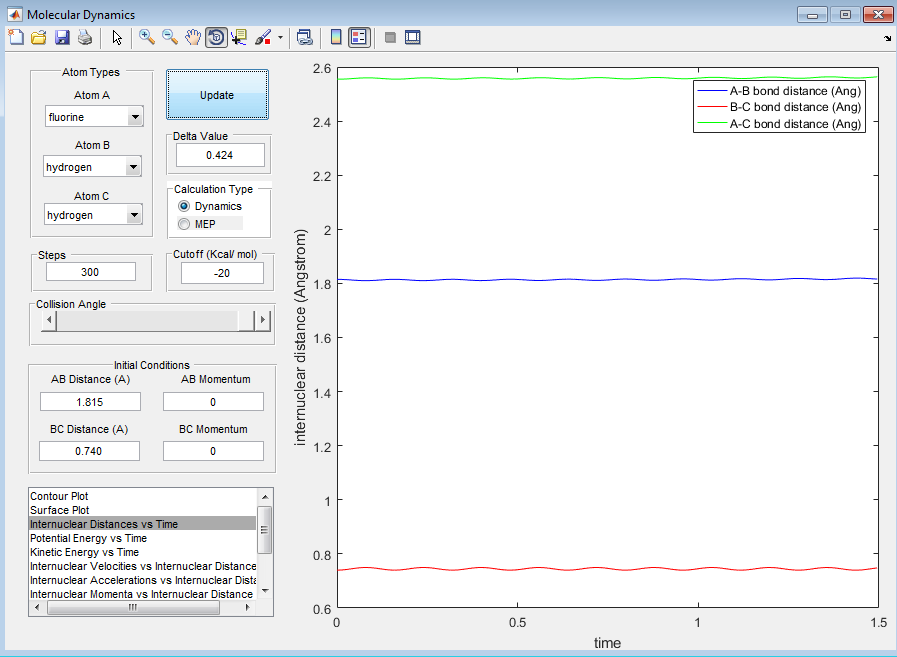
Task: Open the Atom C hydrogen dropdown
Action: click(93, 215)
